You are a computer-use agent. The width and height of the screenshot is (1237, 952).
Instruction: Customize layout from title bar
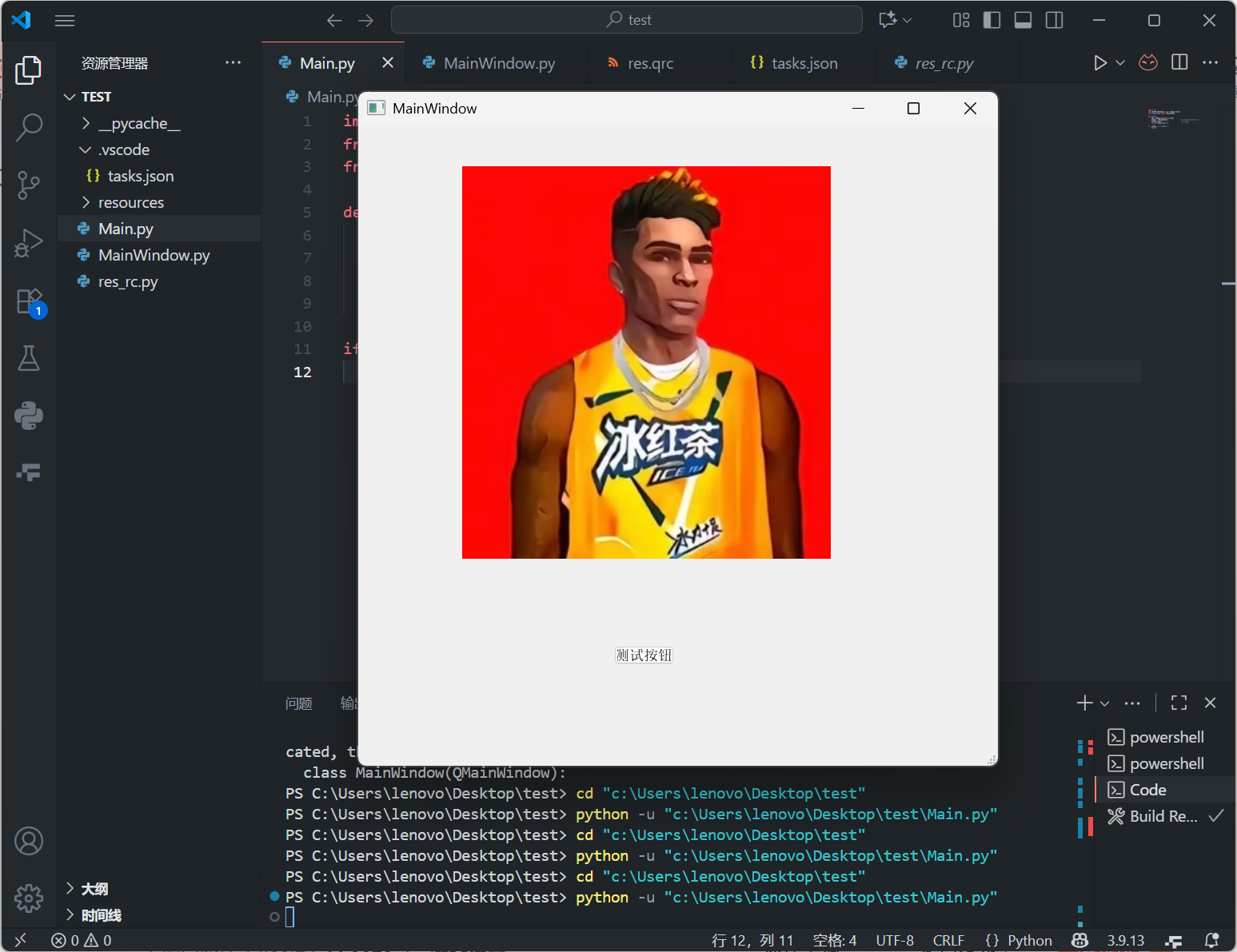point(961,20)
